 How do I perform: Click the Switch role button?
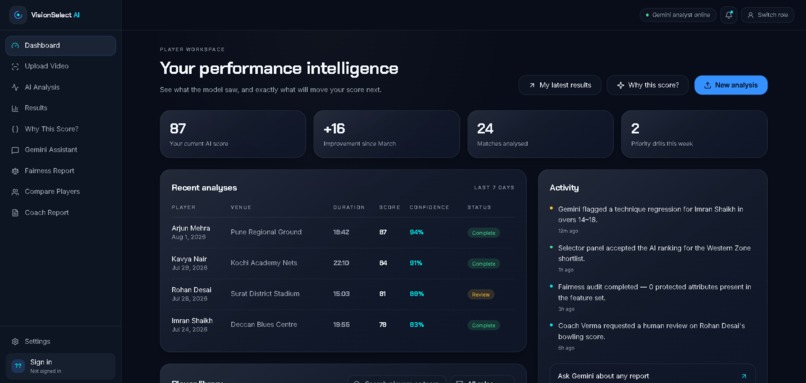coord(767,15)
